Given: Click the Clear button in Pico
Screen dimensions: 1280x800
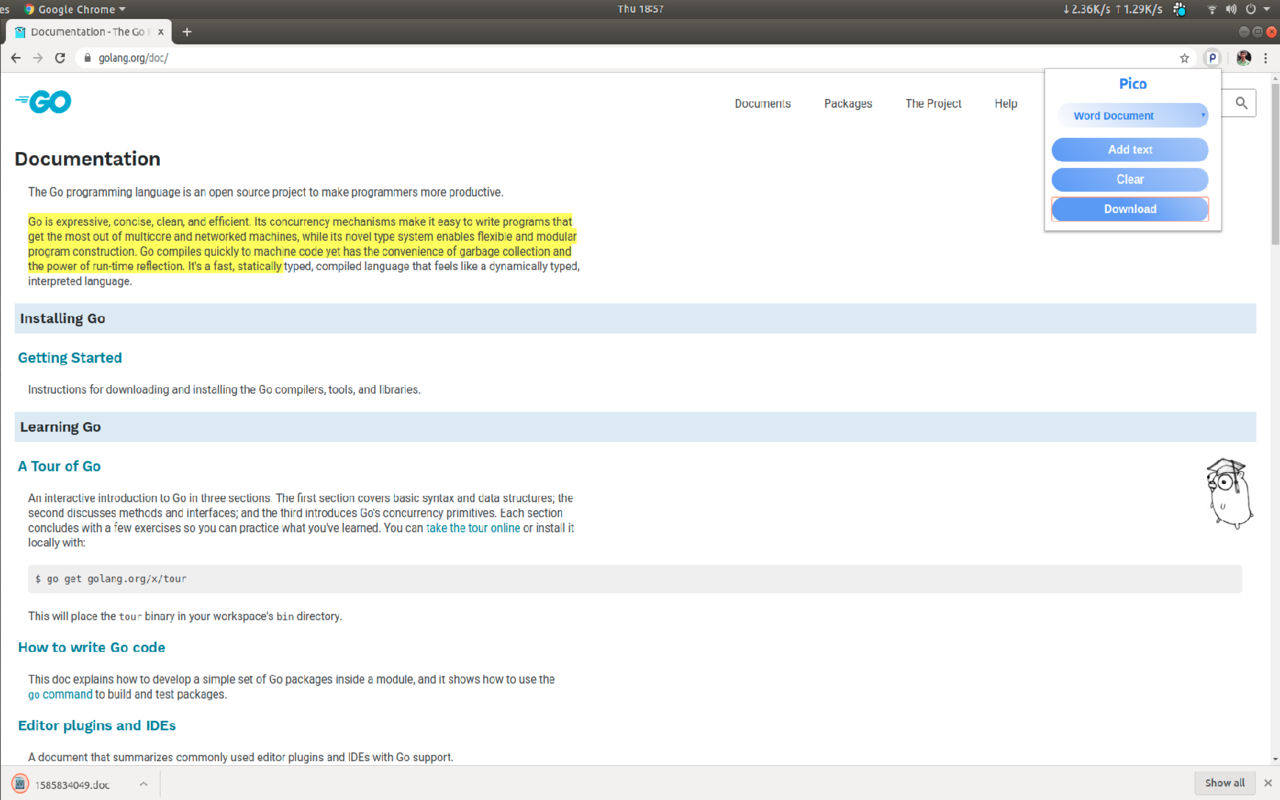Looking at the screenshot, I should tap(1130, 180).
